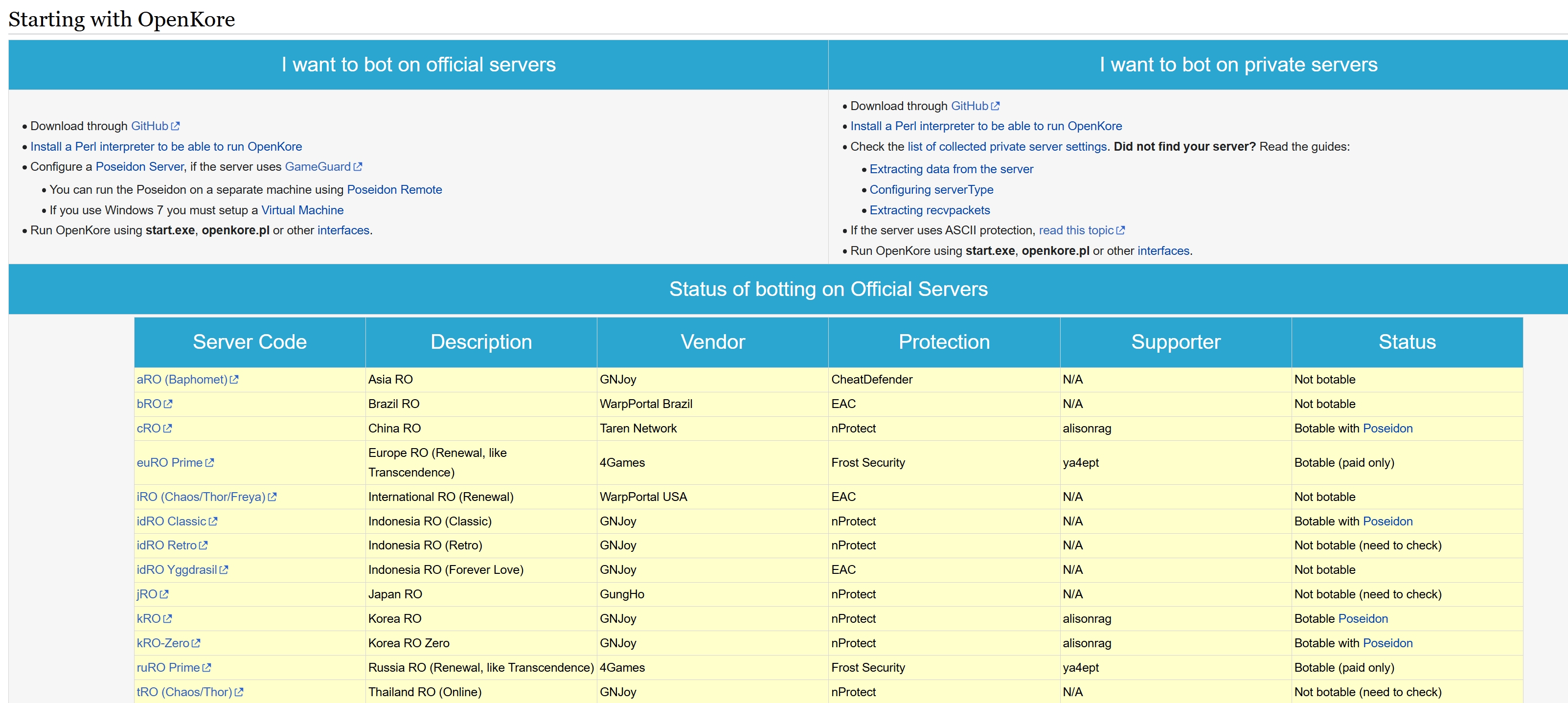Open the Extracting recvpackets guide

(929, 210)
